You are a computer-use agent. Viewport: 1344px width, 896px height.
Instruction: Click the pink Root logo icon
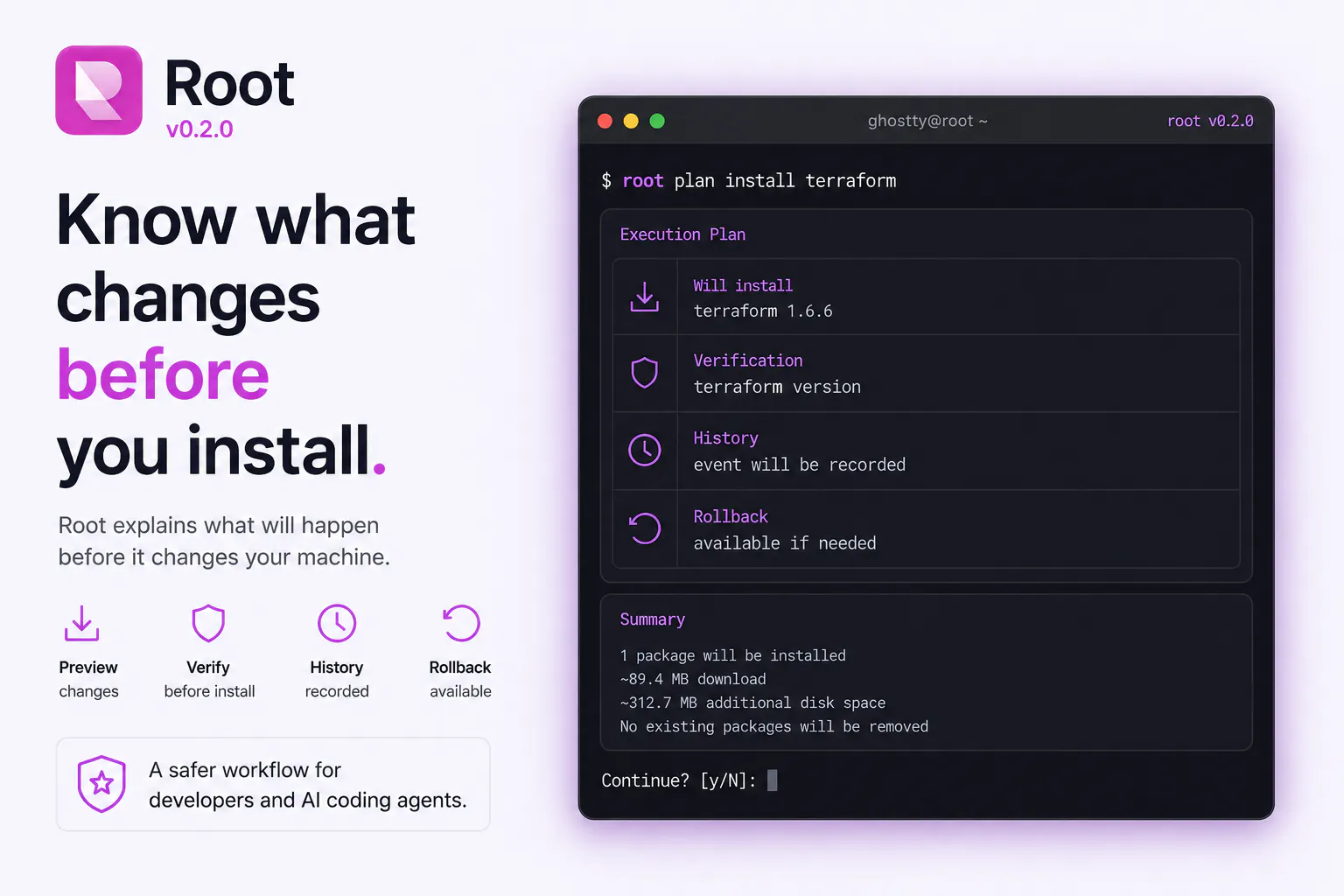click(x=99, y=90)
